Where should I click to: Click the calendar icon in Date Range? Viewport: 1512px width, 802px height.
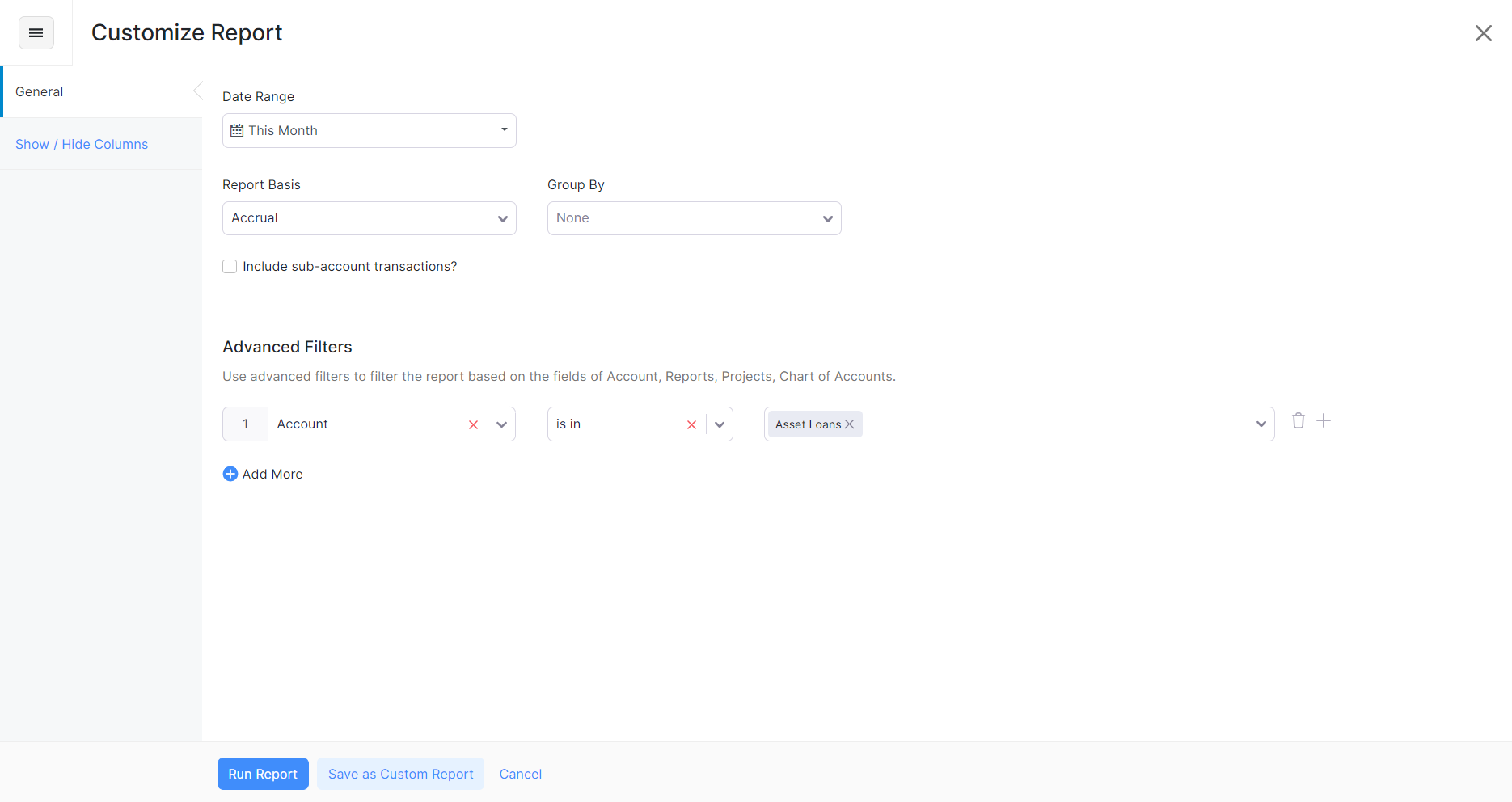[236, 130]
